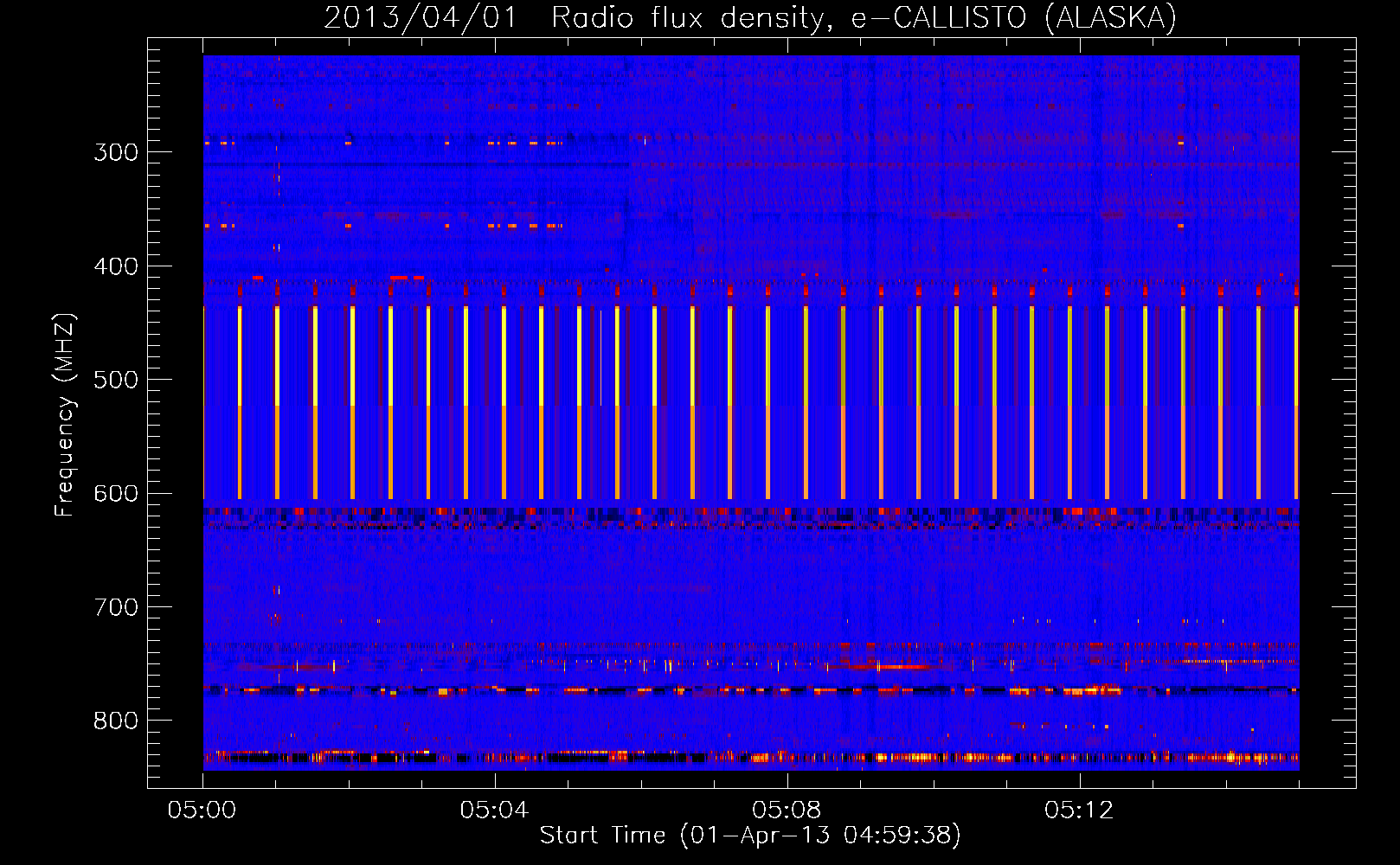
Task: Click the '700' frequency tick label
Action: tap(116, 607)
